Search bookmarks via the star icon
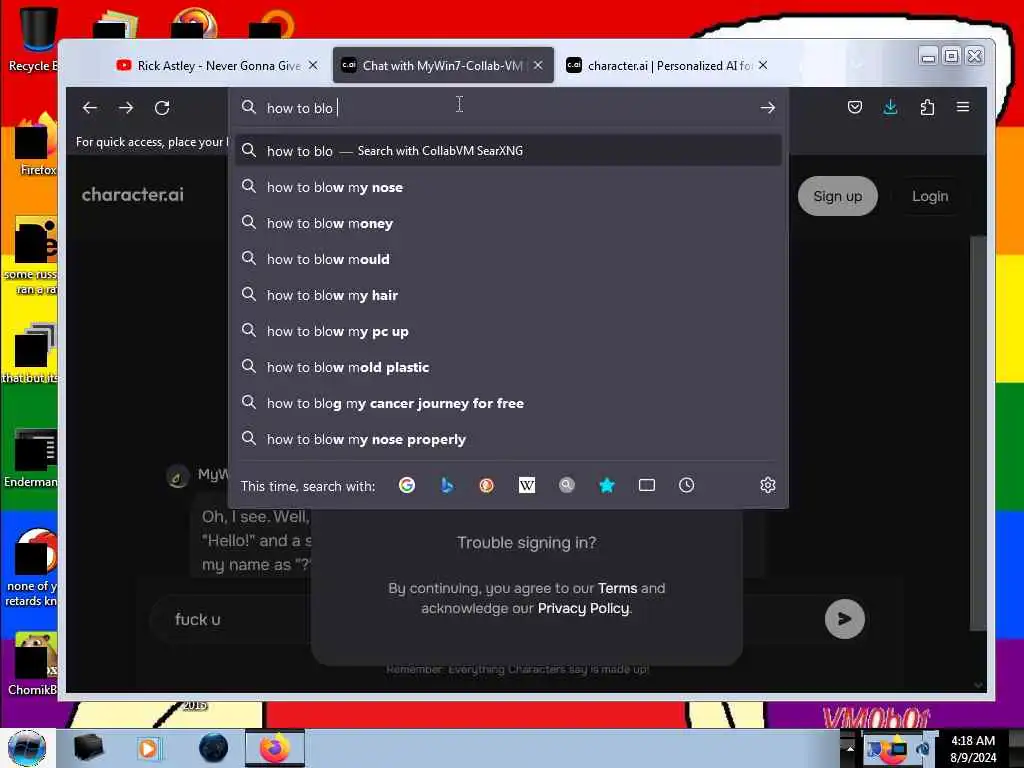Image resolution: width=1024 pixels, height=768 pixels. [x=607, y=485]
